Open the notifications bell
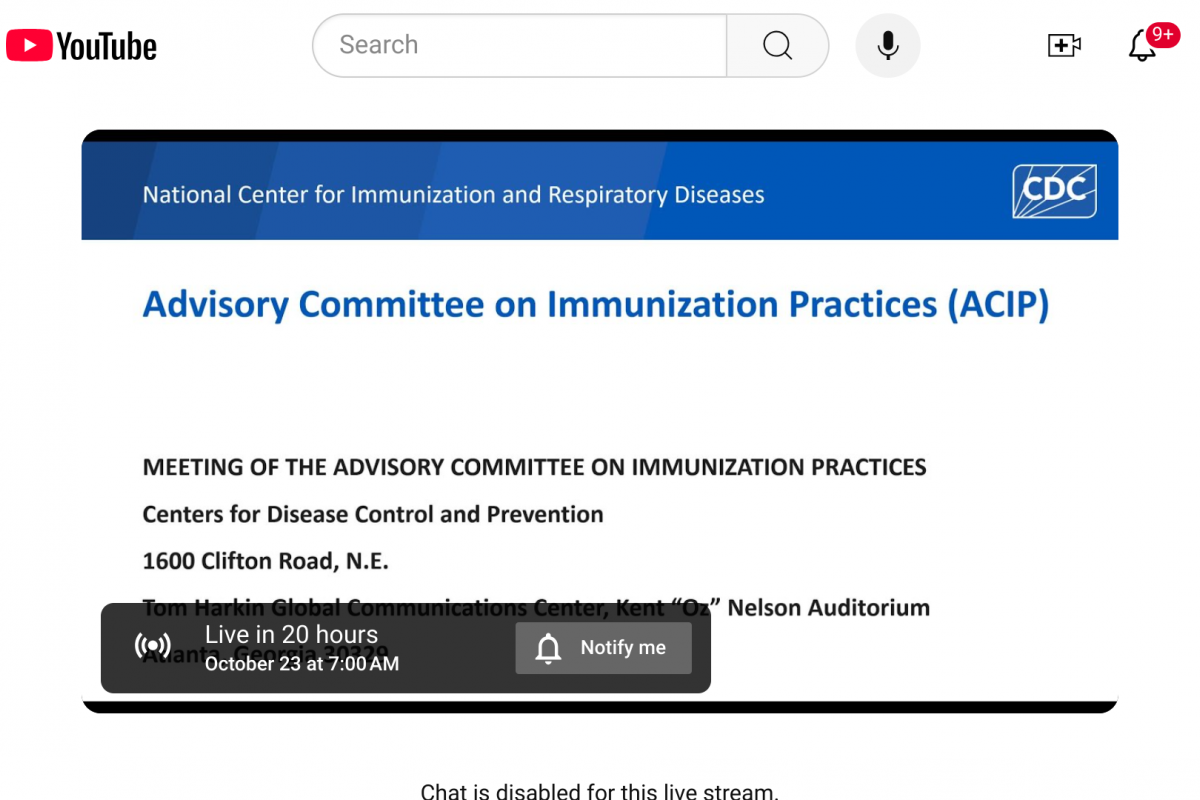 1141,47
